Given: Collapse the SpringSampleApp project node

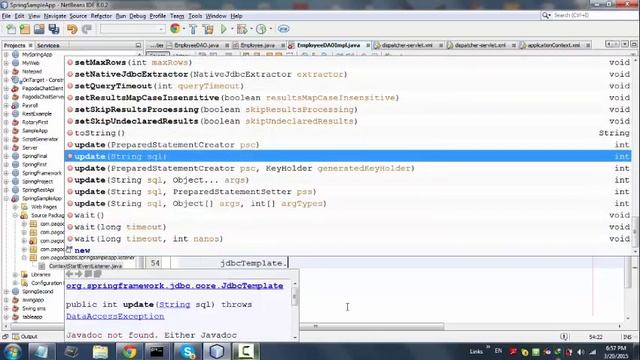Looking at the screenshot, I should [x=6, y=198].
